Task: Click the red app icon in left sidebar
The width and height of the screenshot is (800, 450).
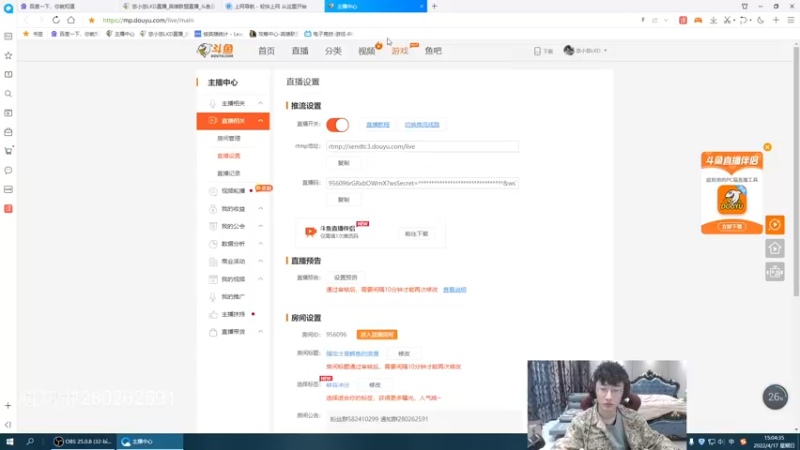Action: (8, 209)
